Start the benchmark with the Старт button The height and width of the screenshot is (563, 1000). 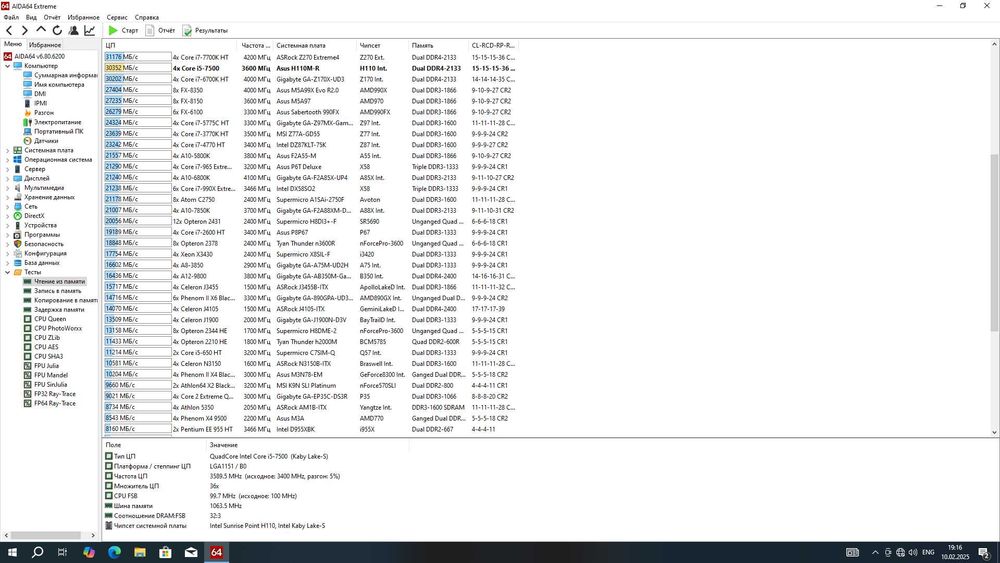click(123, 30)
